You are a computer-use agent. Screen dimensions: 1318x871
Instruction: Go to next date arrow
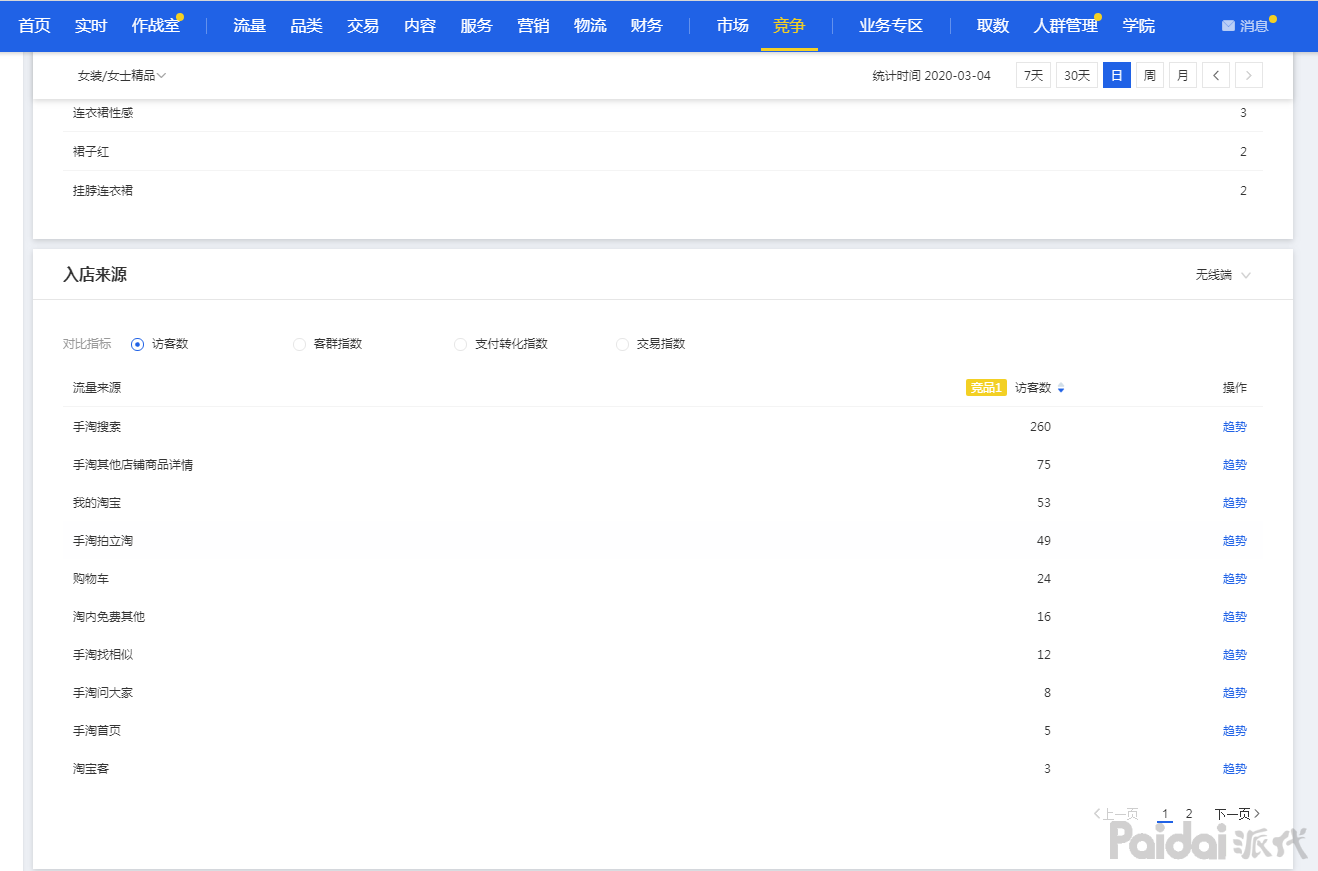pos(1249,75)
